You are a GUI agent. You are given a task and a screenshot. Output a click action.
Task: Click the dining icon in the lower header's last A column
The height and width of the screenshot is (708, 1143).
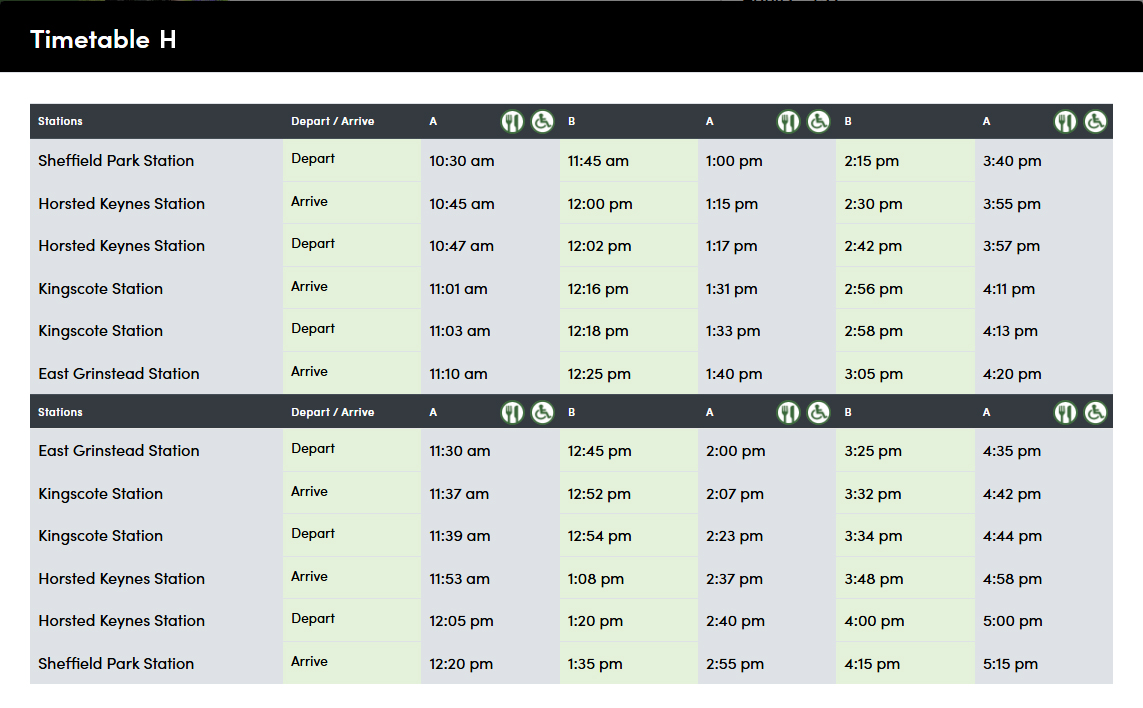[1066, 412]
